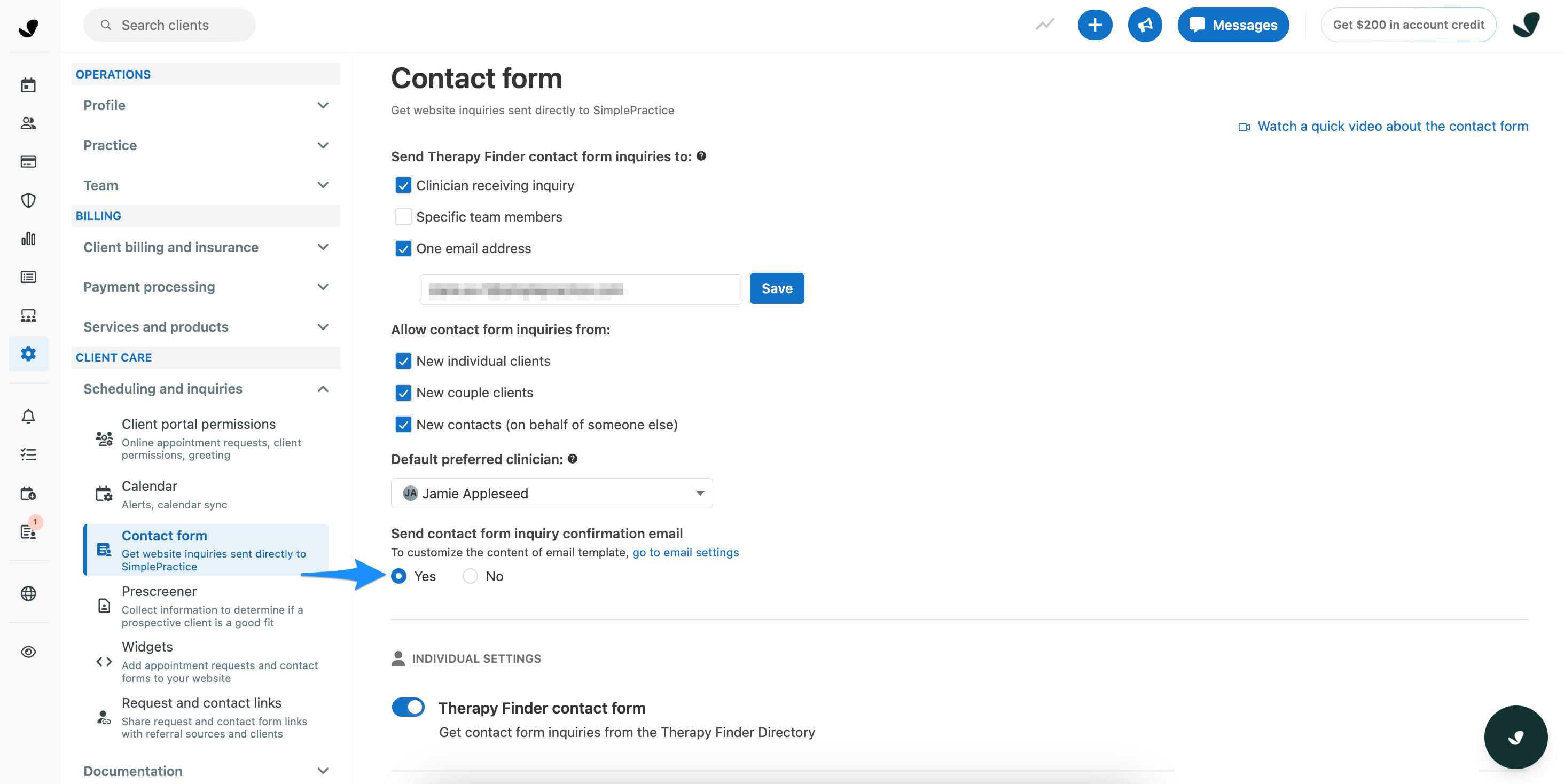The height and width of the screenshot is (784, 1564).
Task: Show help tooltip for default preferred clinician
Action: point(572,459)
